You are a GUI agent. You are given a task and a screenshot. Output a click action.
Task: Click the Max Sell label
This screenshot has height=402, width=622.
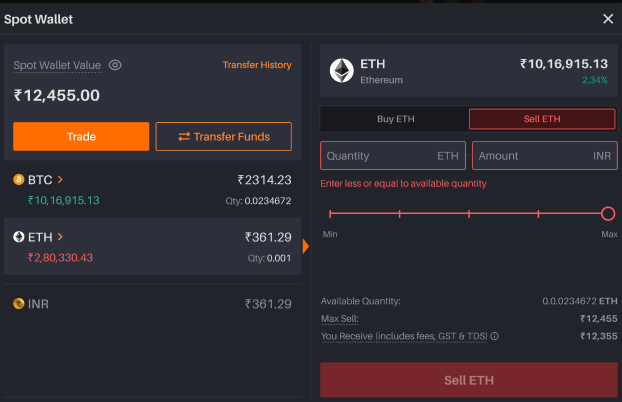[x=340, y=319]
